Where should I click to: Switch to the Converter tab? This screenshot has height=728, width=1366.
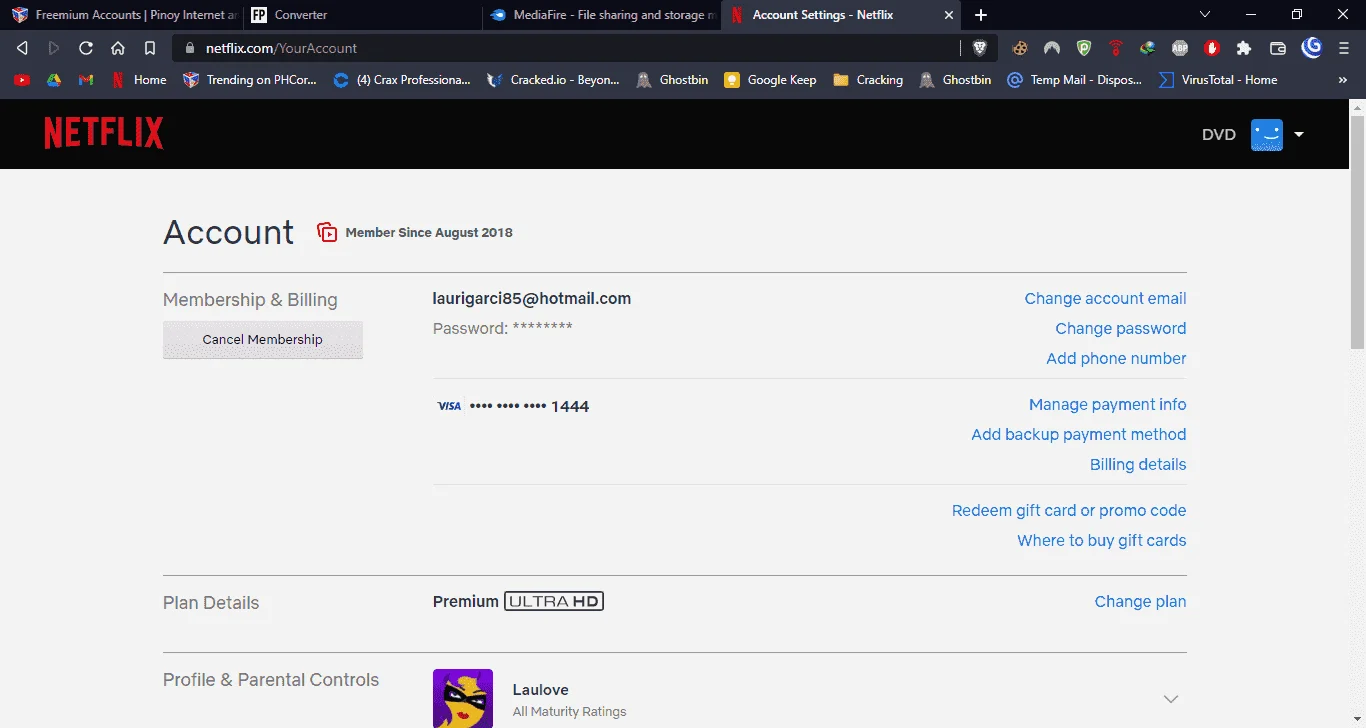(360, 15)
